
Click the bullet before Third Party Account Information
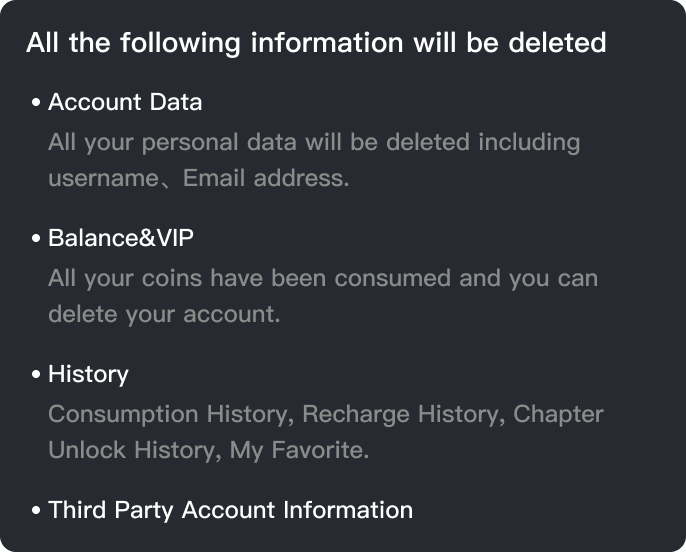tap(36, 510)
